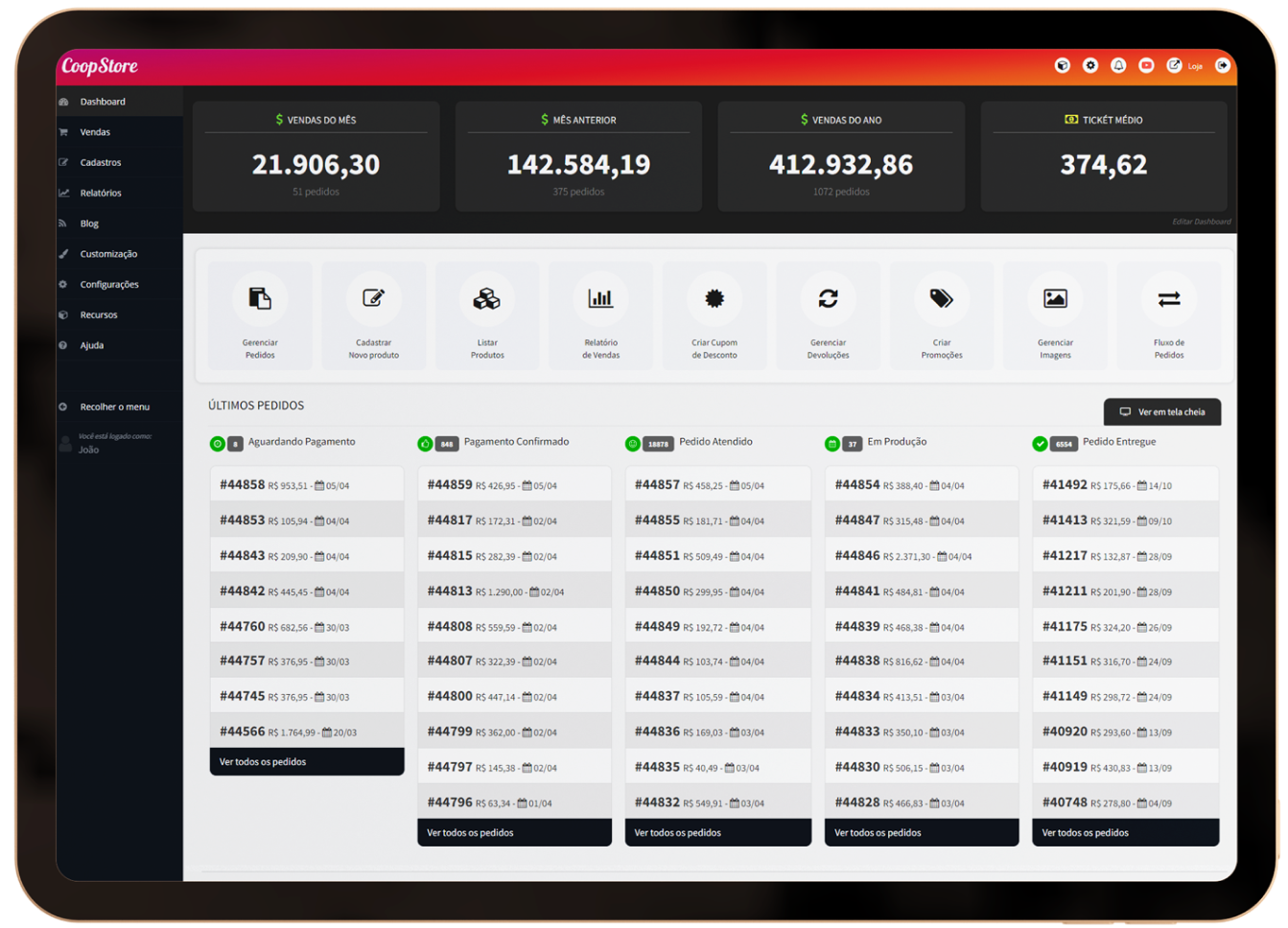Open the cube icon in top bar
The height and width of the screenshot is (928, 1288).
(1062, 65)
